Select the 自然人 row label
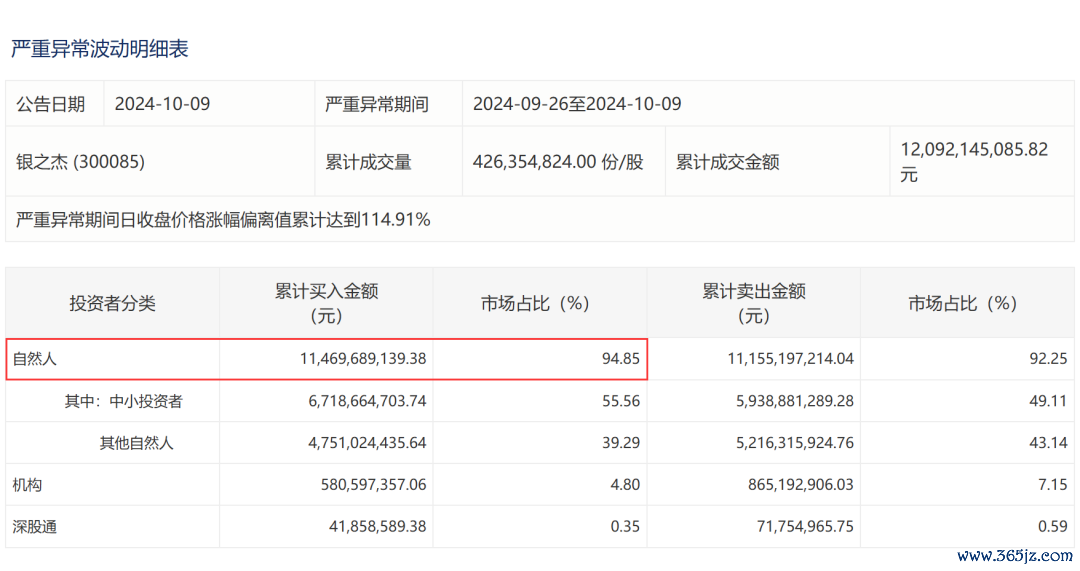Screen dimensions: 1080x571 tap(34, 359)
